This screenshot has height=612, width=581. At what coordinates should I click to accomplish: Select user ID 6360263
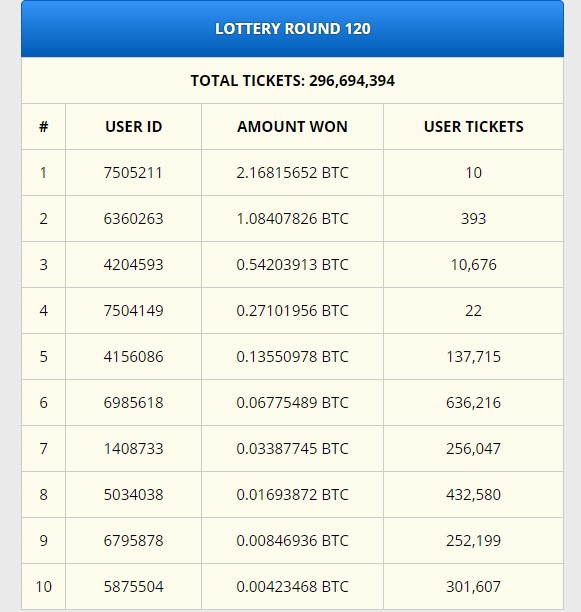pyautogui.click(x=133, y=219)
